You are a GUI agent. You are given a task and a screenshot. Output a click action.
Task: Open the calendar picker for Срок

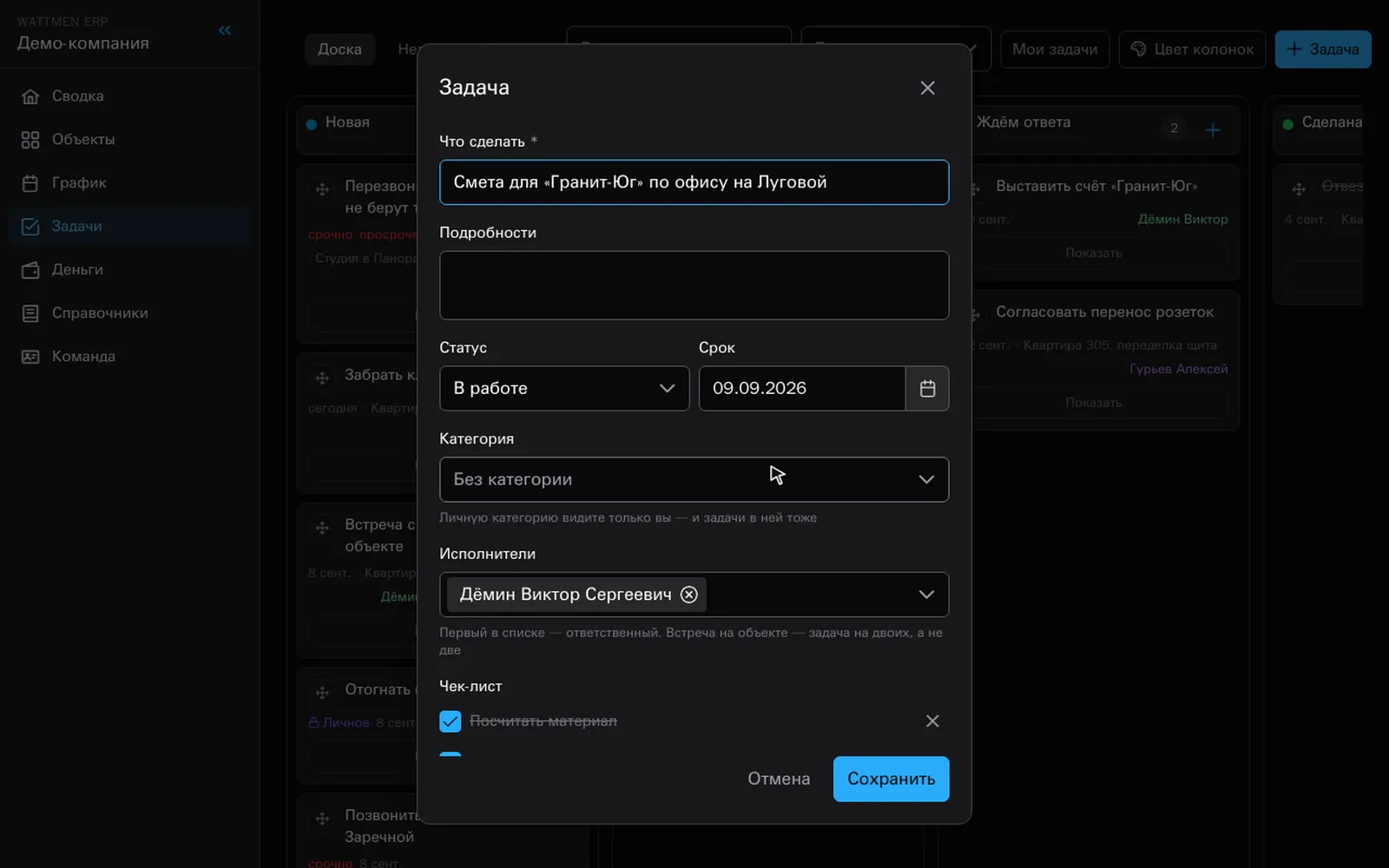[x=927, y=388]
